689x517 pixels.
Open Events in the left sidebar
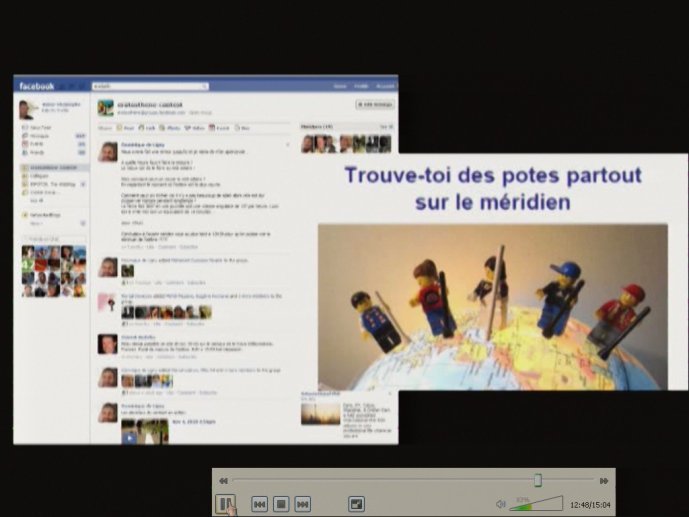(x=37, y=144)
